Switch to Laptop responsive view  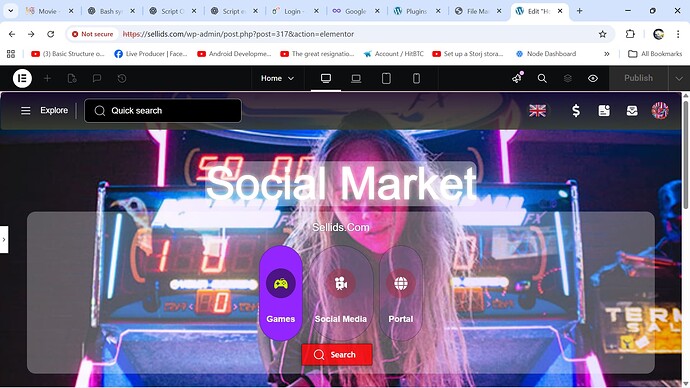[356, 78]
